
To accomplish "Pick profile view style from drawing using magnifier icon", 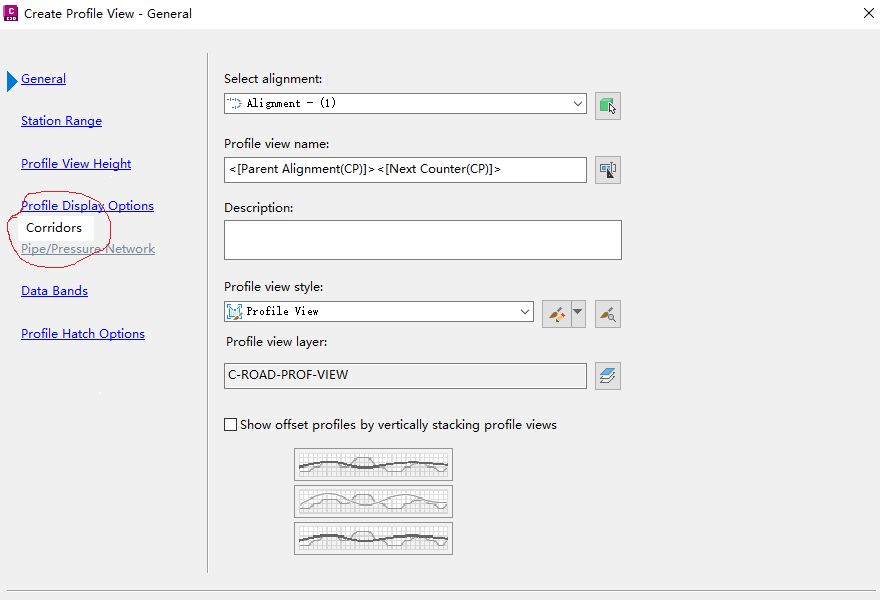I will tap(607, 313).
